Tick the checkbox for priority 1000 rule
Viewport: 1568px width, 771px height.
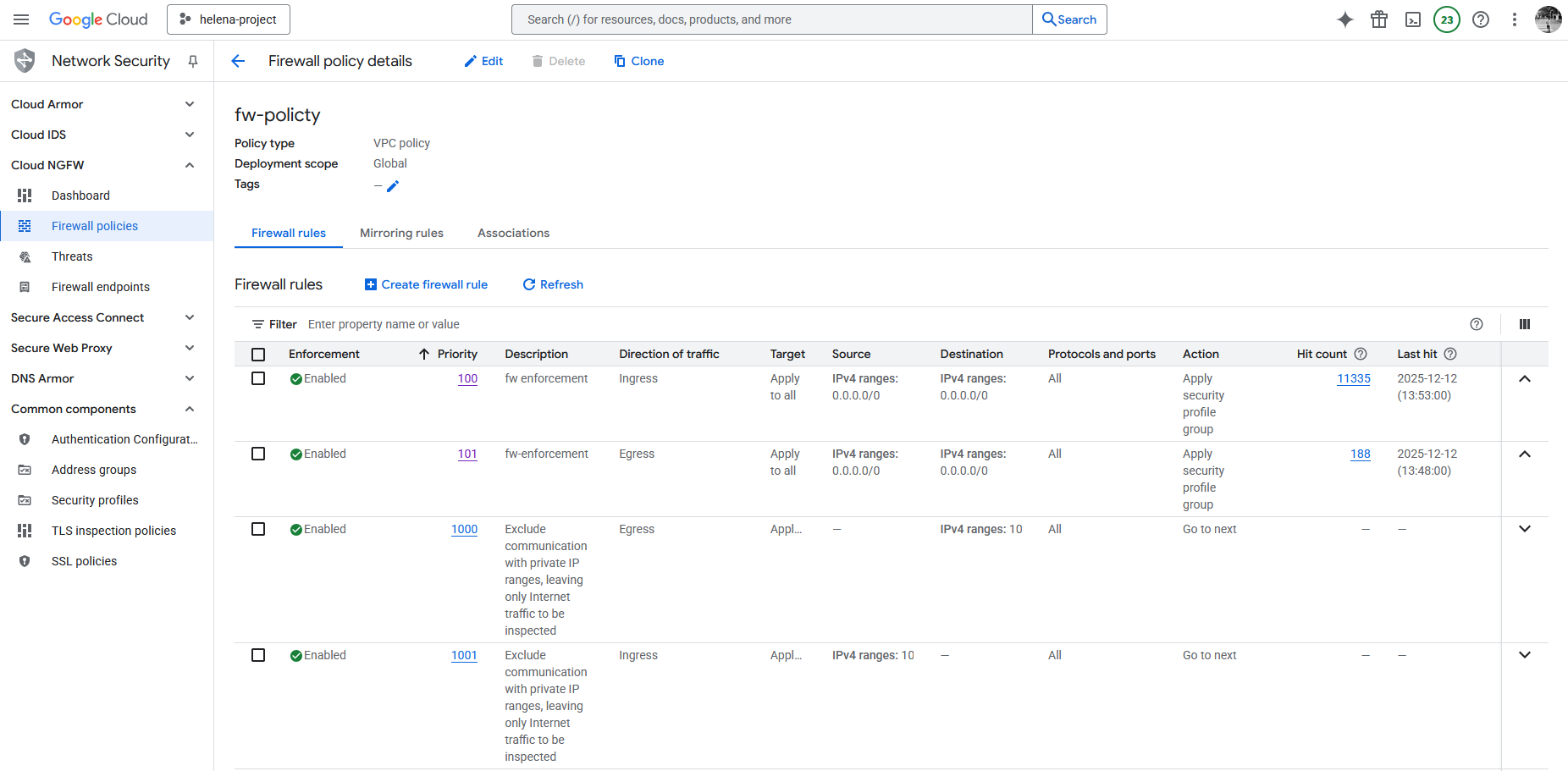coord(258,529)
